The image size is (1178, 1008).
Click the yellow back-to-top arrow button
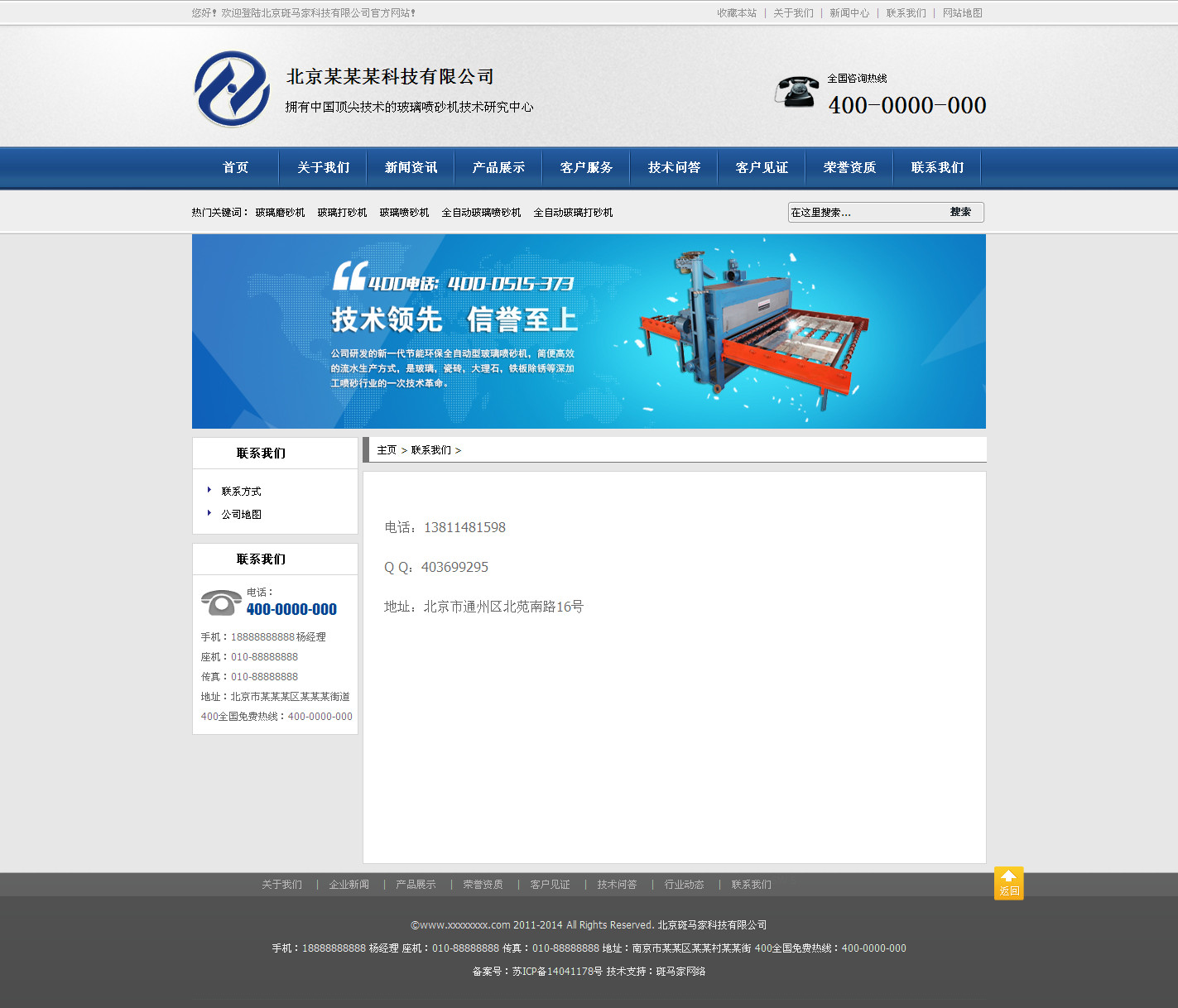click(x=1008, y=883)
